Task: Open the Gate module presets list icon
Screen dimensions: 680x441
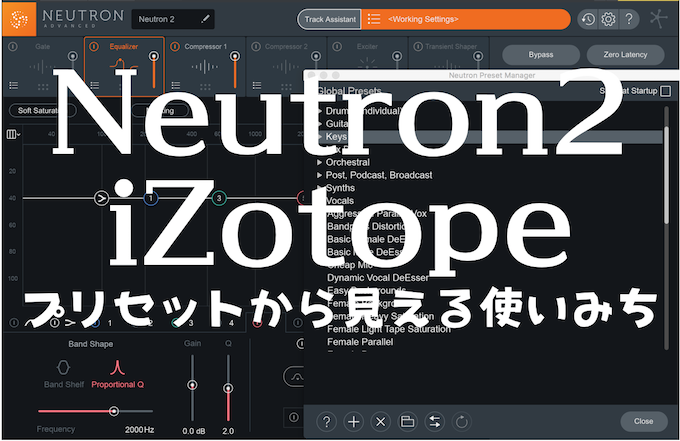Action: [x=14, y=85]
